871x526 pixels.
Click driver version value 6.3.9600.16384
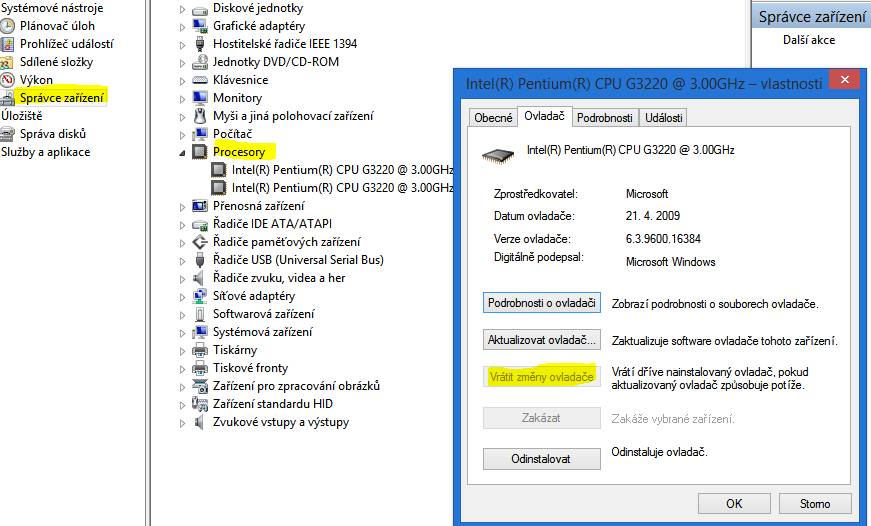tap(663, 239)
